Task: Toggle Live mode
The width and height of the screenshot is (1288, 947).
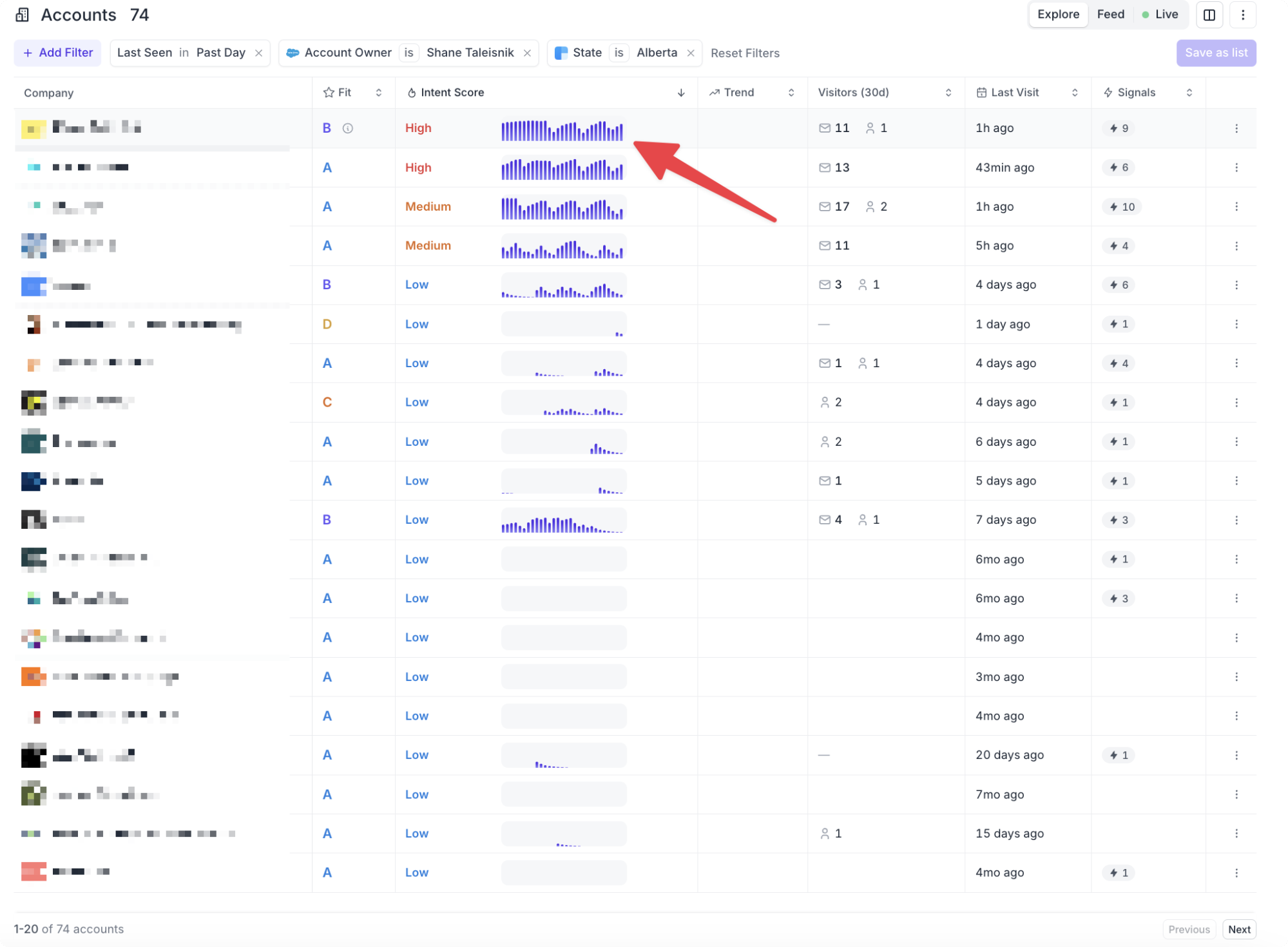Action: click(x=1160, y=15)
